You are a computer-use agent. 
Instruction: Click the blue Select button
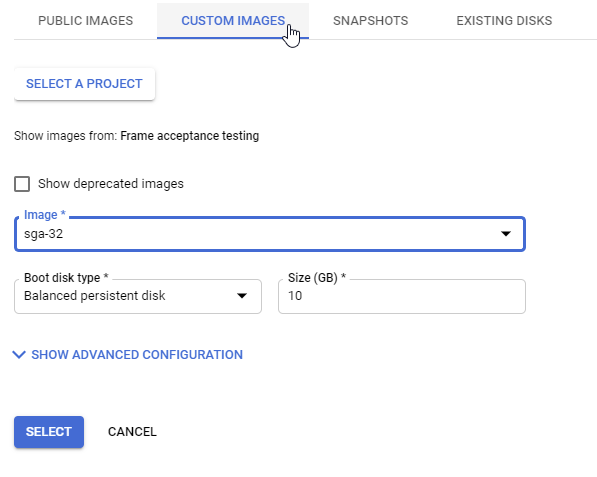(x=49, y=432)
